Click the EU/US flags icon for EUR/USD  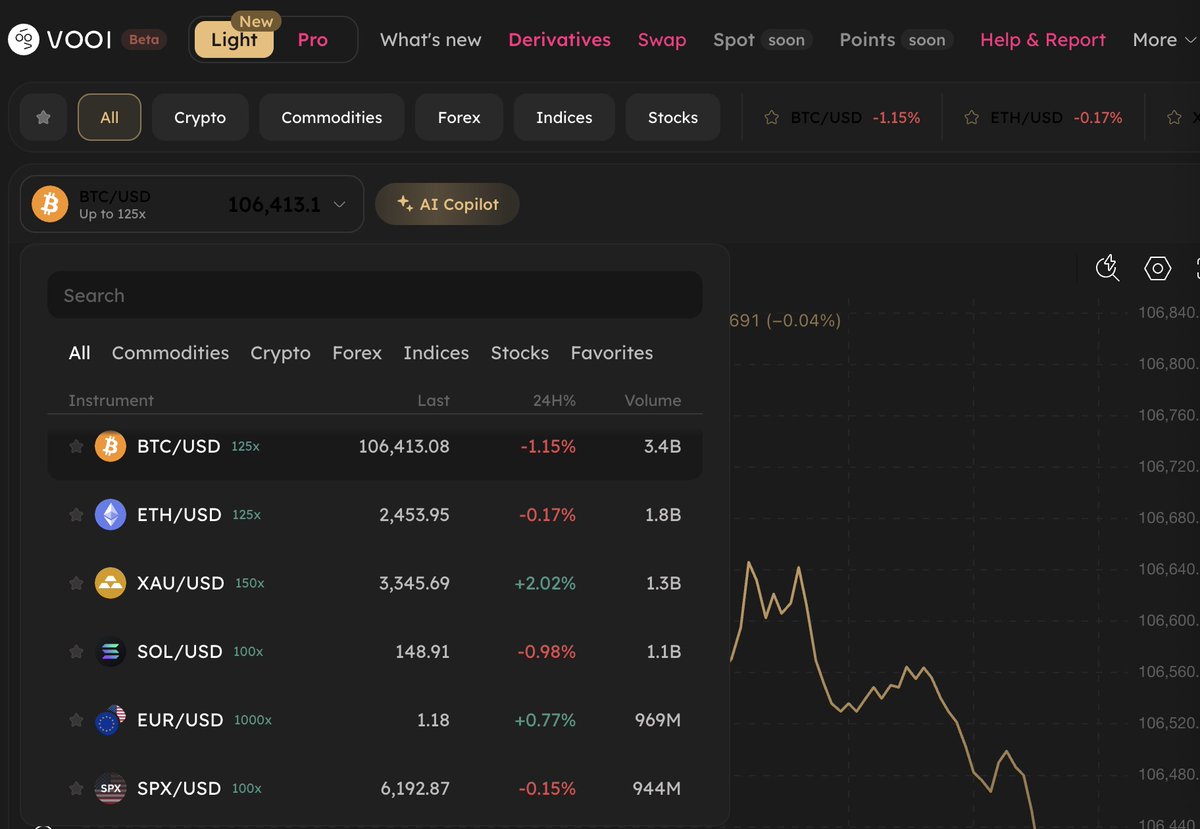point(110,720)
